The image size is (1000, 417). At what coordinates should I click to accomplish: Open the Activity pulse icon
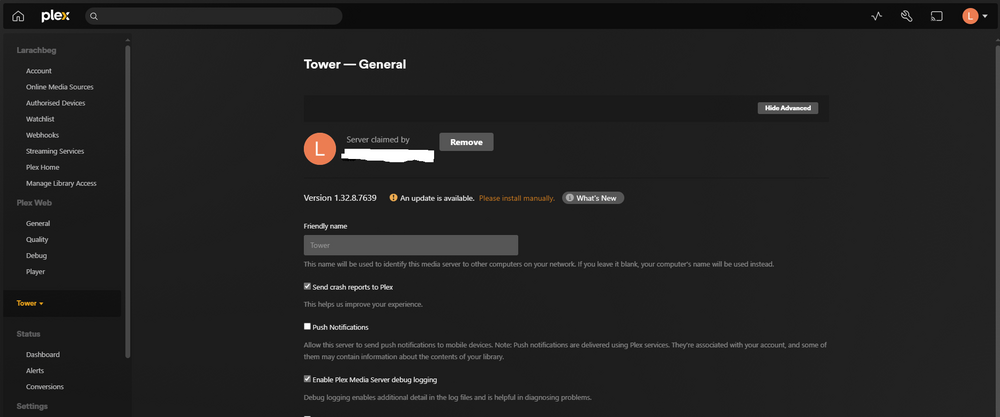[877, 17]
